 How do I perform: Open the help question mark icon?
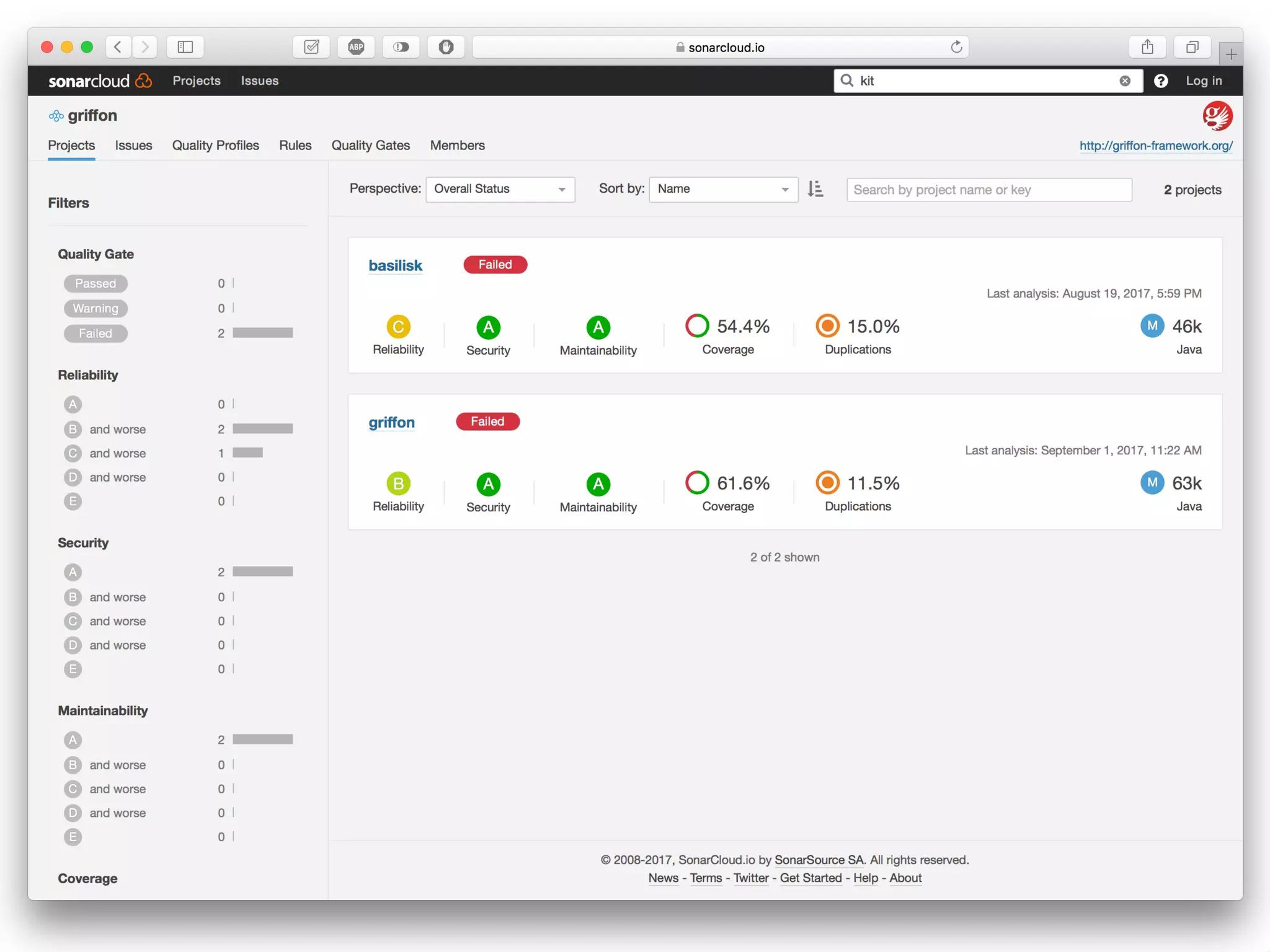[1161, 81]
